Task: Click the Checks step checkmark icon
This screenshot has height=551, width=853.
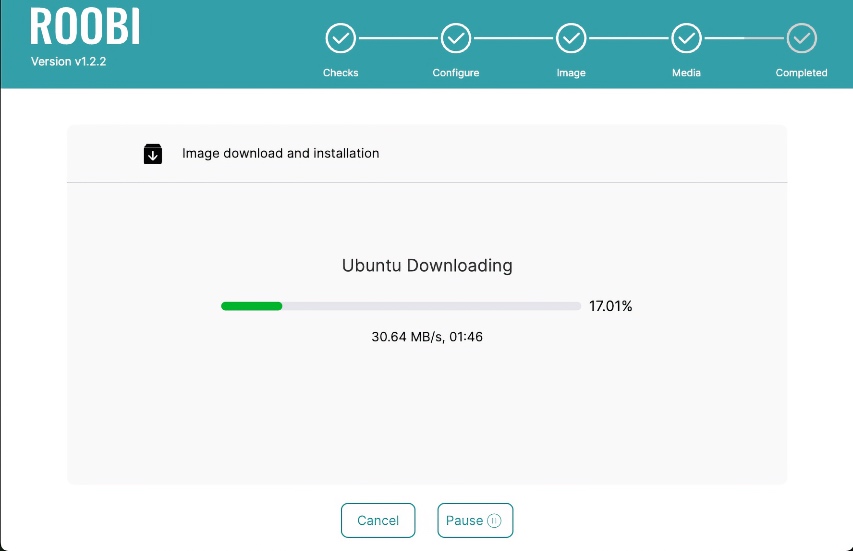Action: pyautogui.click(x=341, y=38)
